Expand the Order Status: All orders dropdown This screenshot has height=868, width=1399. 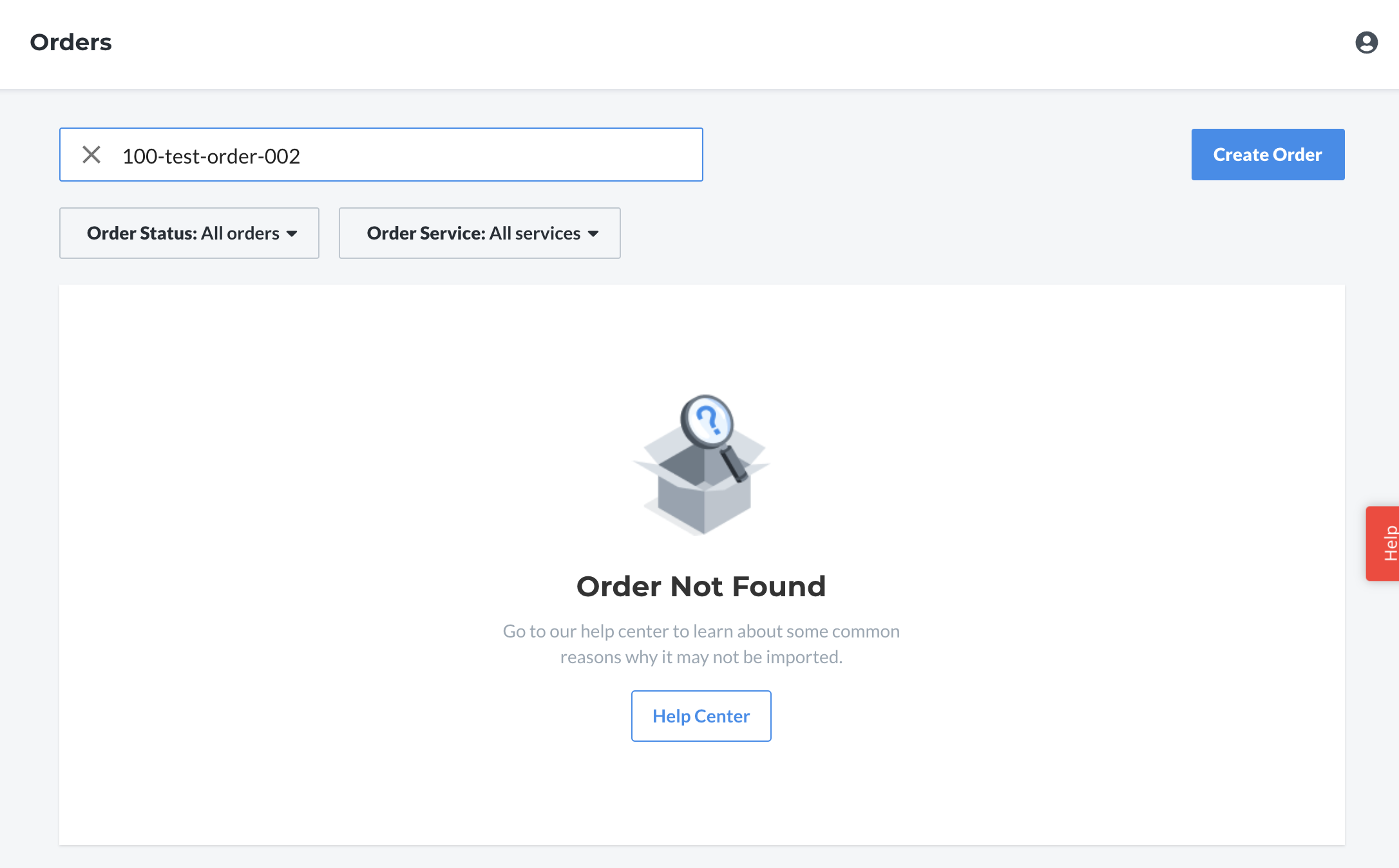(189, 233)
